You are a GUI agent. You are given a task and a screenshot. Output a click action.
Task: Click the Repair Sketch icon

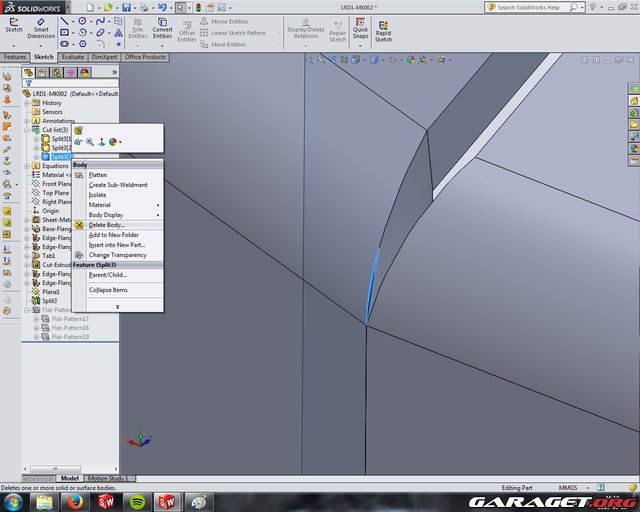point(338,27)
